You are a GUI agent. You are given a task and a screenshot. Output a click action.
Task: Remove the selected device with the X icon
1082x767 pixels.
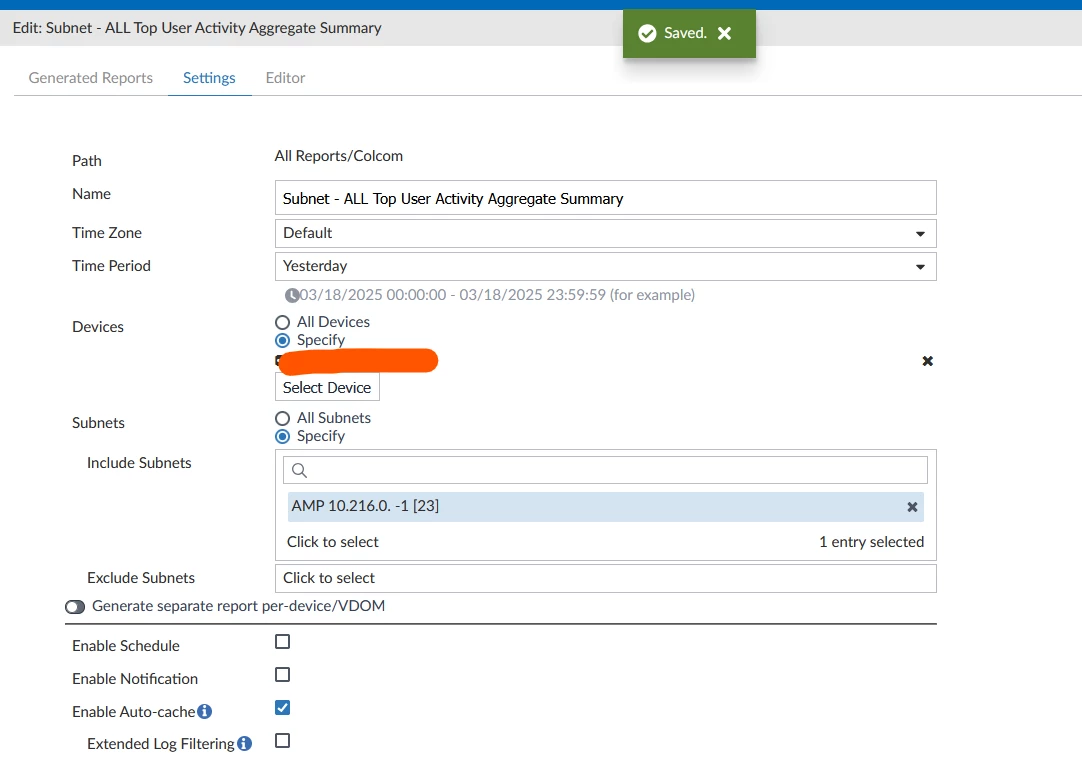click(927, 361)
